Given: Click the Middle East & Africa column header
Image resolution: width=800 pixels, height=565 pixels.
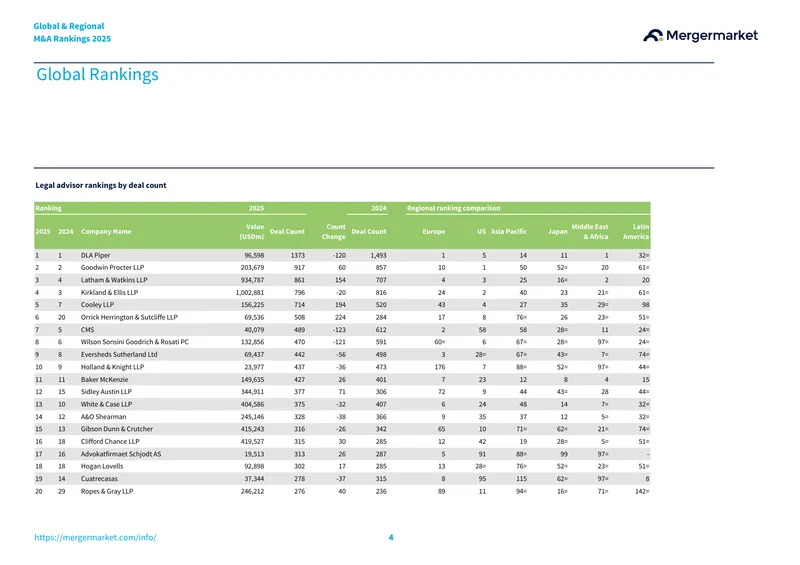Looking at the screenshot, I should pos(589,231).
